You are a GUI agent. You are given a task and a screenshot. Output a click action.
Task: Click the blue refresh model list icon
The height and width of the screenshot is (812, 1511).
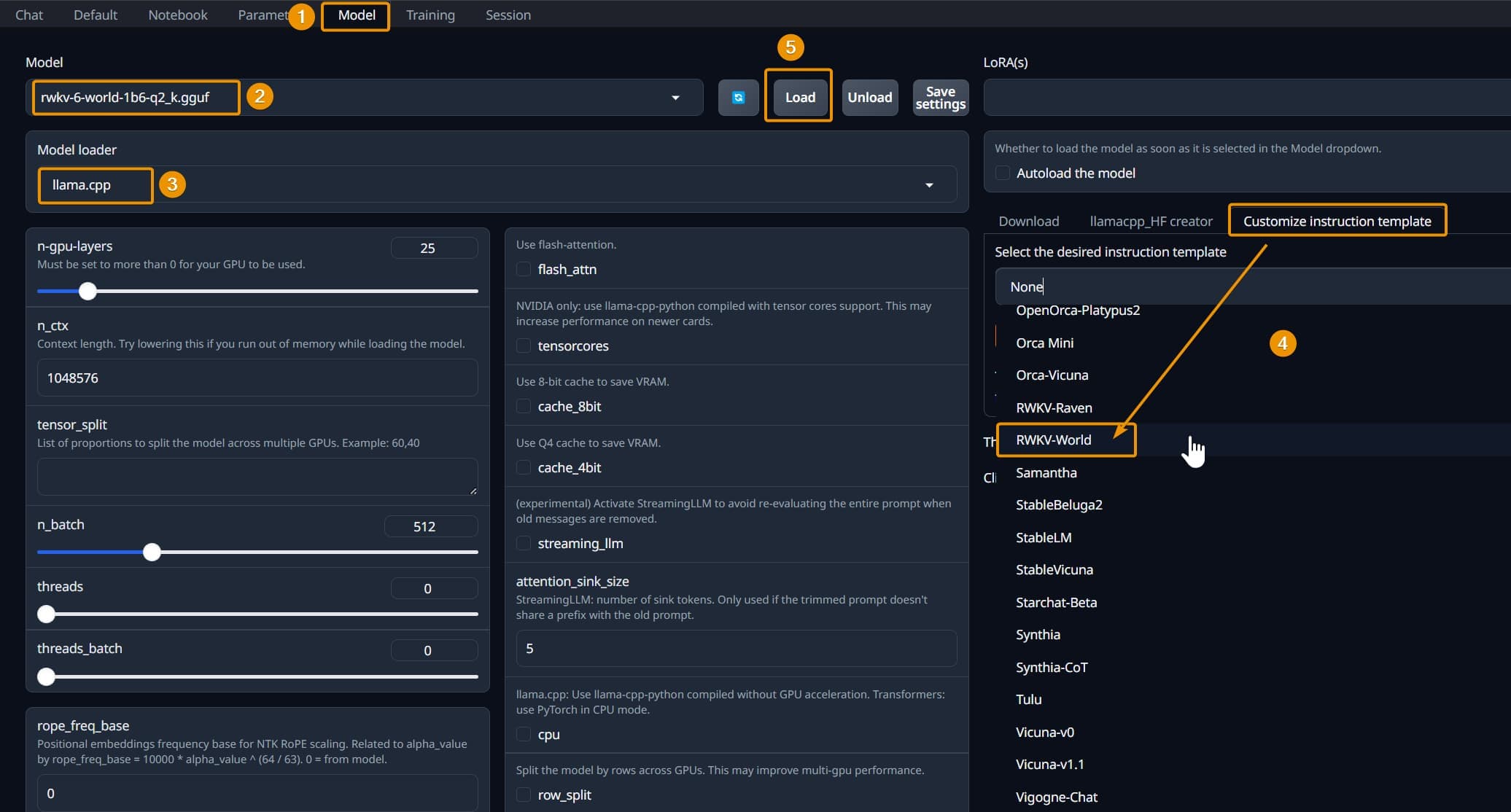(x=738, y=97)
